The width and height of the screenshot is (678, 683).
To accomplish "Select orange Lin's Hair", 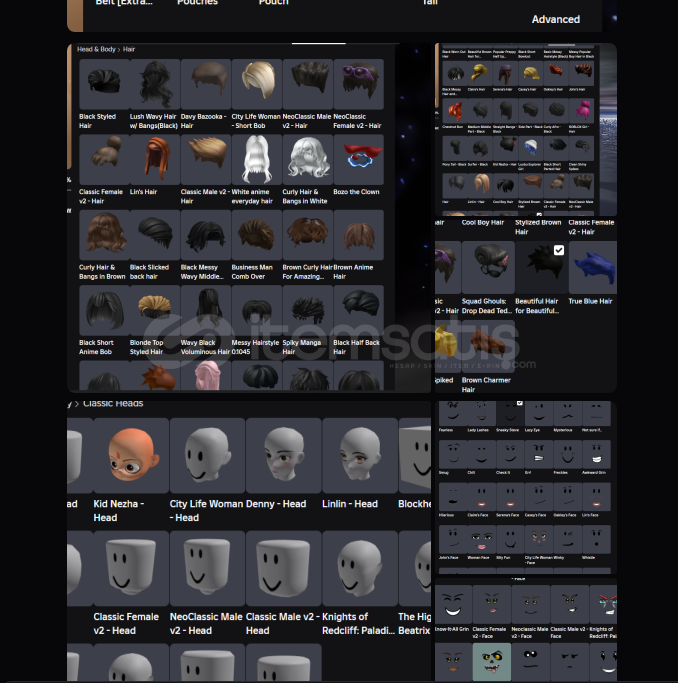I will [155, 159].
